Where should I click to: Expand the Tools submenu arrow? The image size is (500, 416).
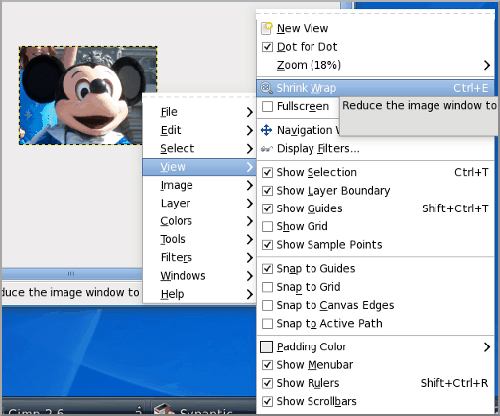coord(250,239)
